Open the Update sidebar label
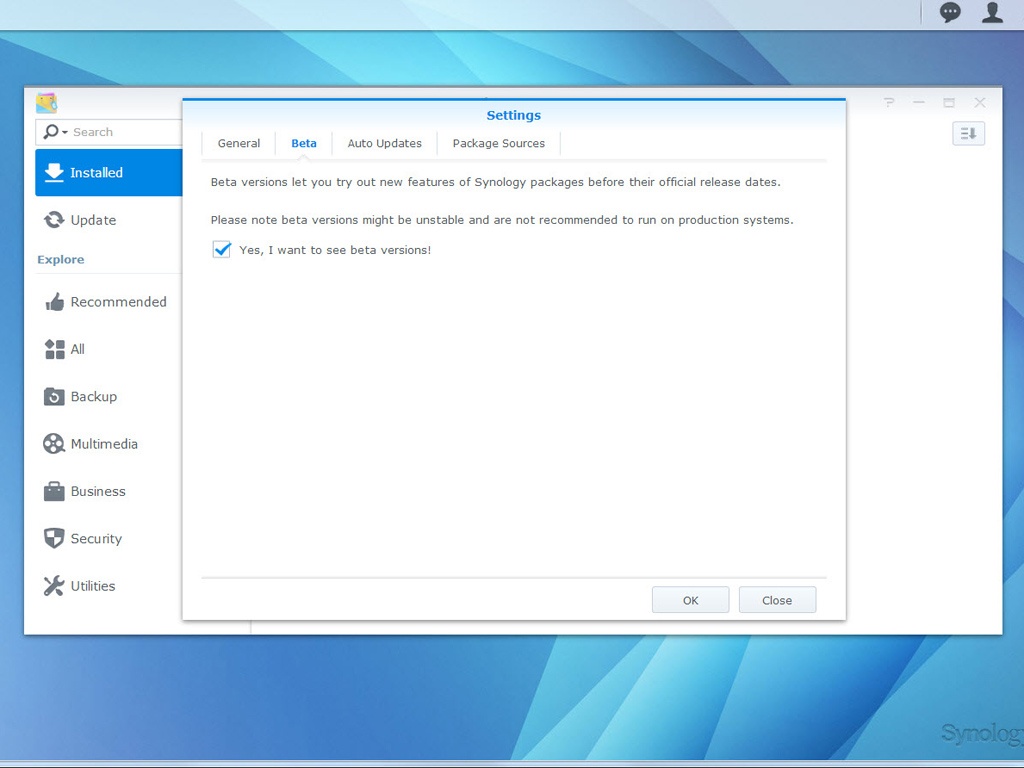This screenshot has height=768, width=1024. [x=93, y=220]
